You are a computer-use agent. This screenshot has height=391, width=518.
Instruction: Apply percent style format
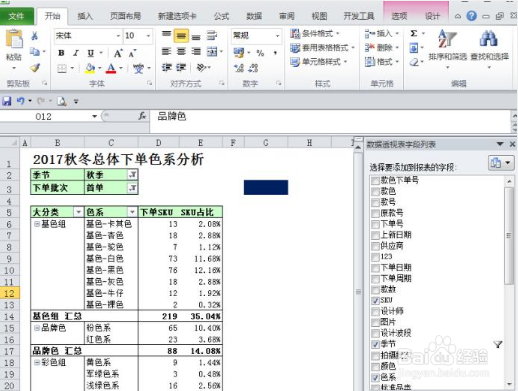click(260, 53)
